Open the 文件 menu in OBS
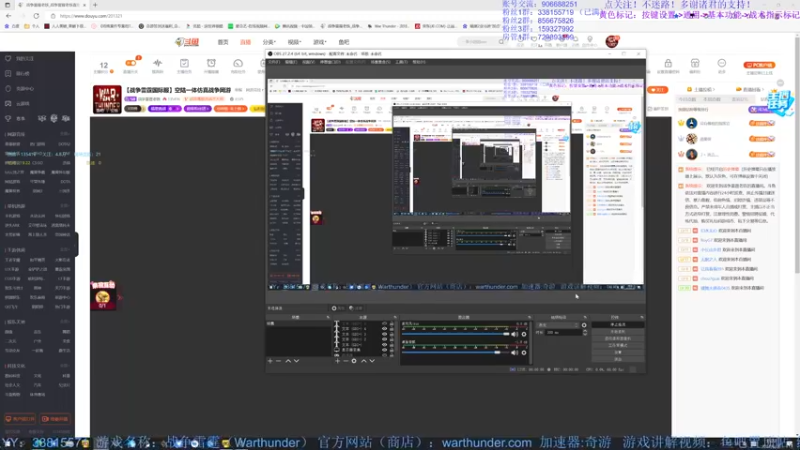 click(273, 62)
